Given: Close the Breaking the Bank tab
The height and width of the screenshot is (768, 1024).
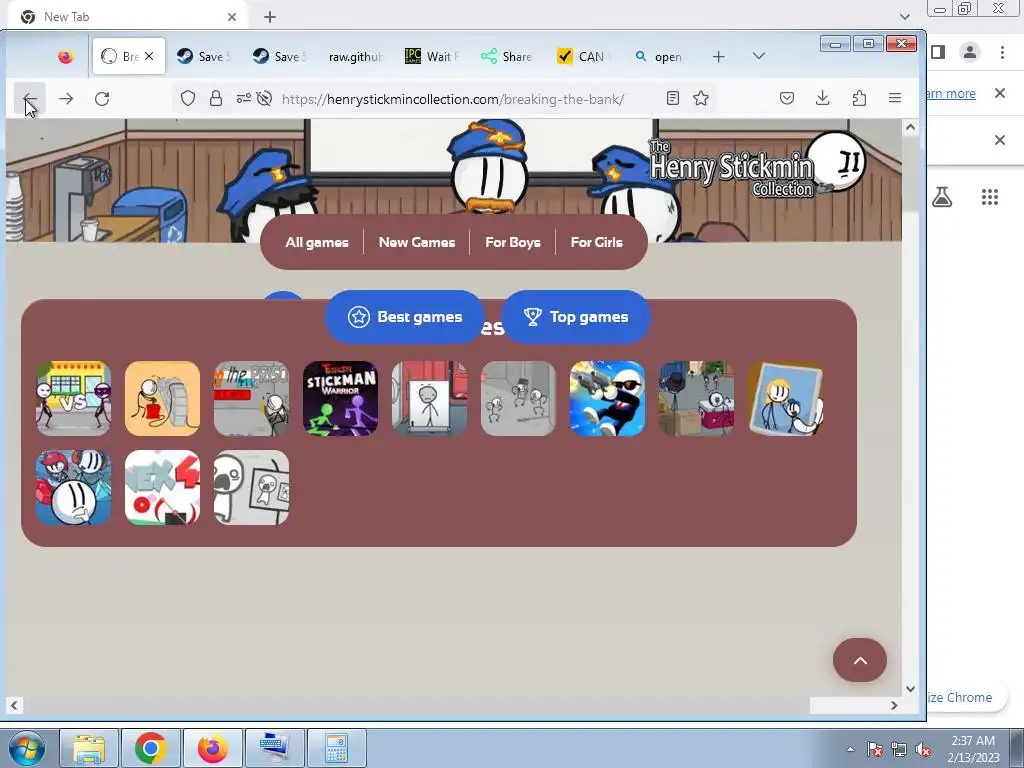Looking at the screenshot, I should coord(149,56).
